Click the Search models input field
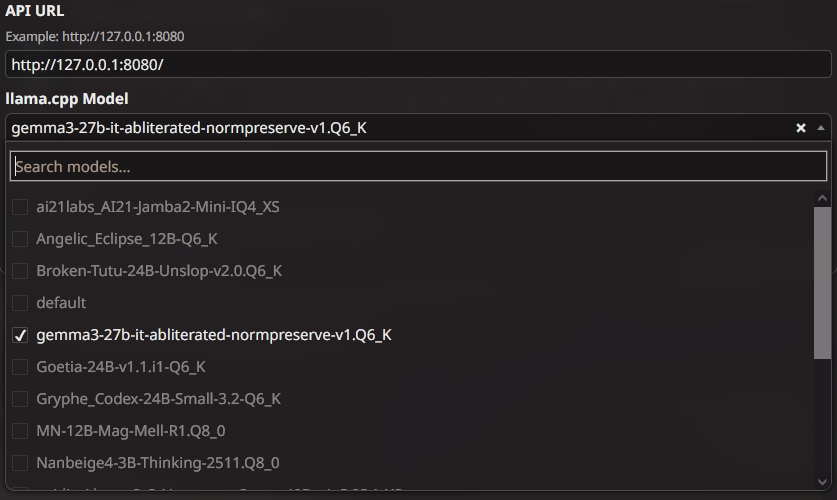The image size is (837, 500). (x=418, y=166)
